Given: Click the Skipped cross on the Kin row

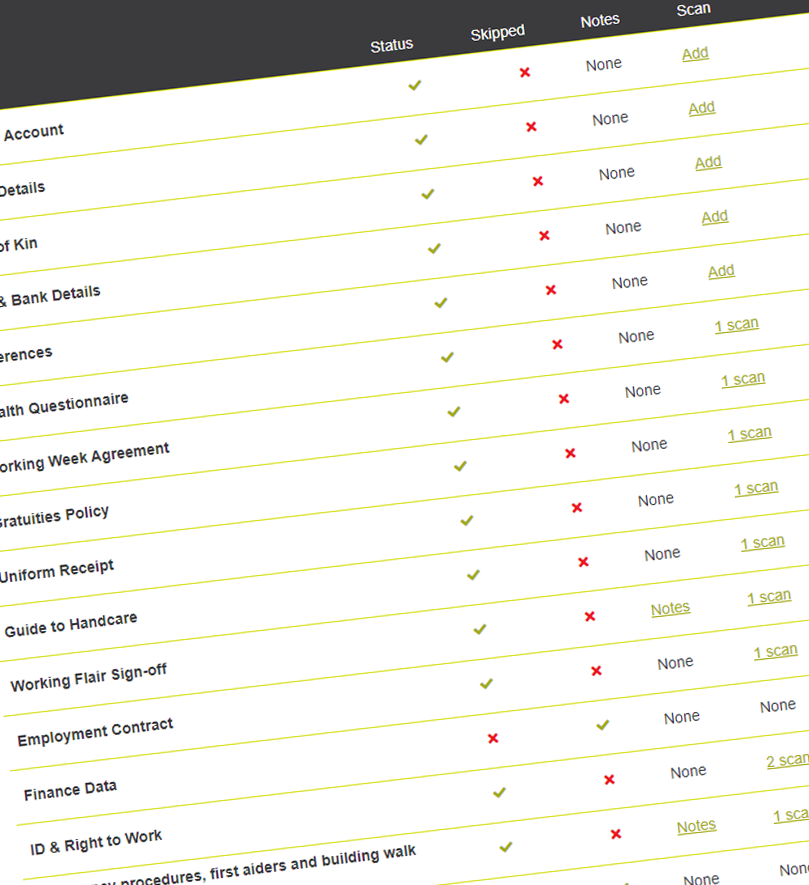Looking at the screenshot, I should point(538,181).
